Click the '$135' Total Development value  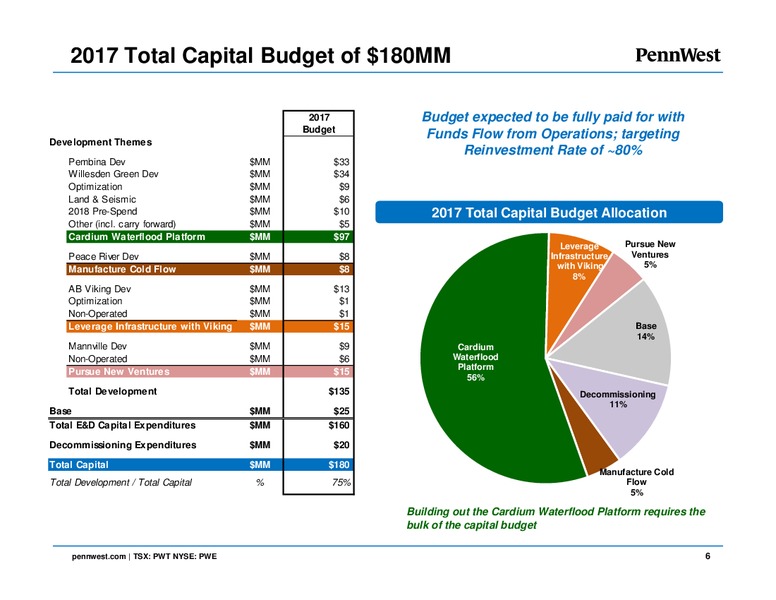(339, 391)
